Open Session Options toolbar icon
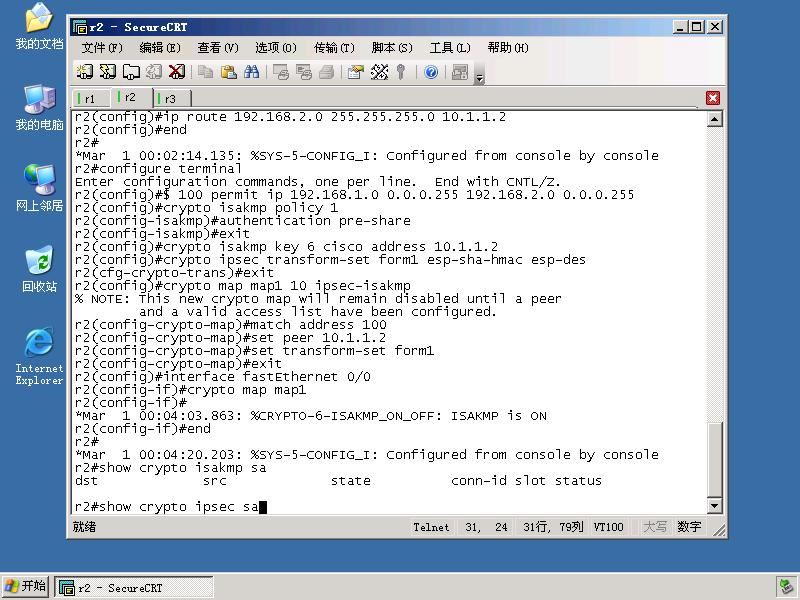 356,72
